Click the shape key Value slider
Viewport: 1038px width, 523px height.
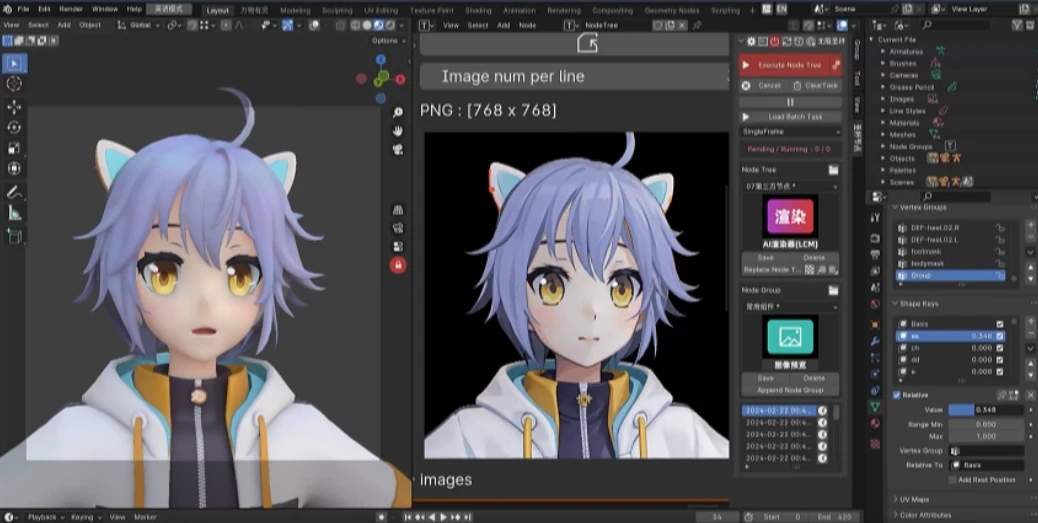pos(985,409)
